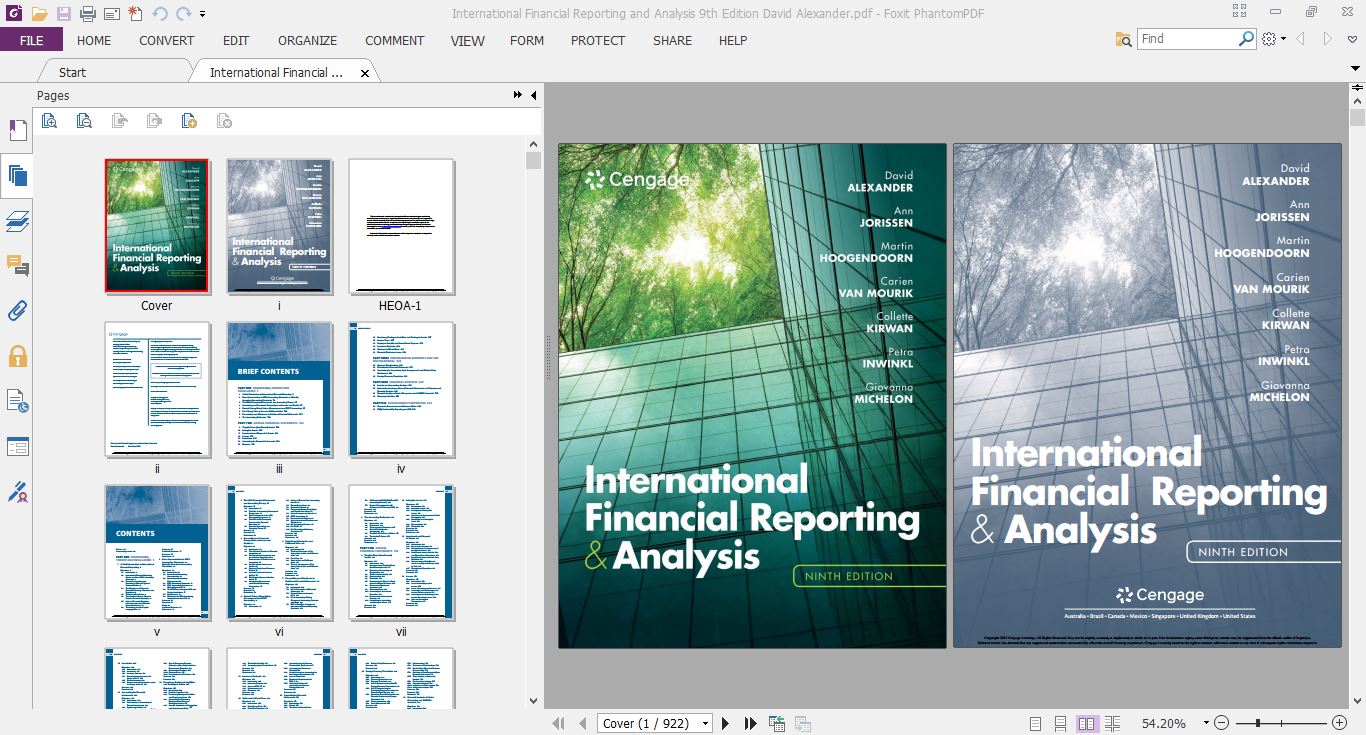Open the Bookmarks panel in sidebar
The width and height of the screenshot is (1366, 735).
pyautogui.click(x=17, y=131)
